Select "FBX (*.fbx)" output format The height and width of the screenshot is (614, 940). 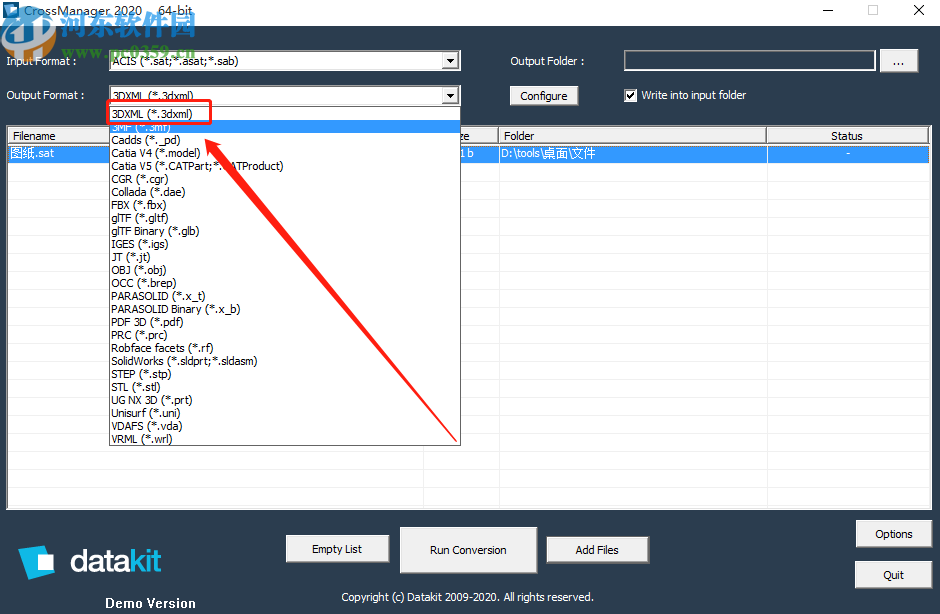(x=134, y=205)
